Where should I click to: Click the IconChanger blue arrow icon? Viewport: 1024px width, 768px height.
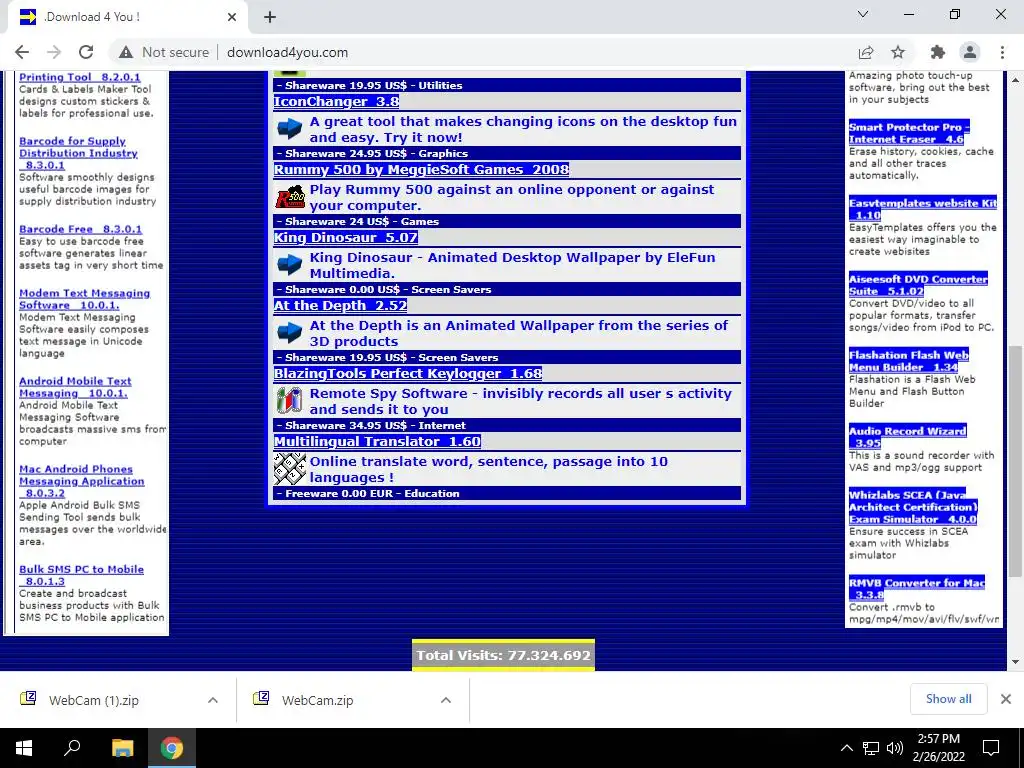289,128
